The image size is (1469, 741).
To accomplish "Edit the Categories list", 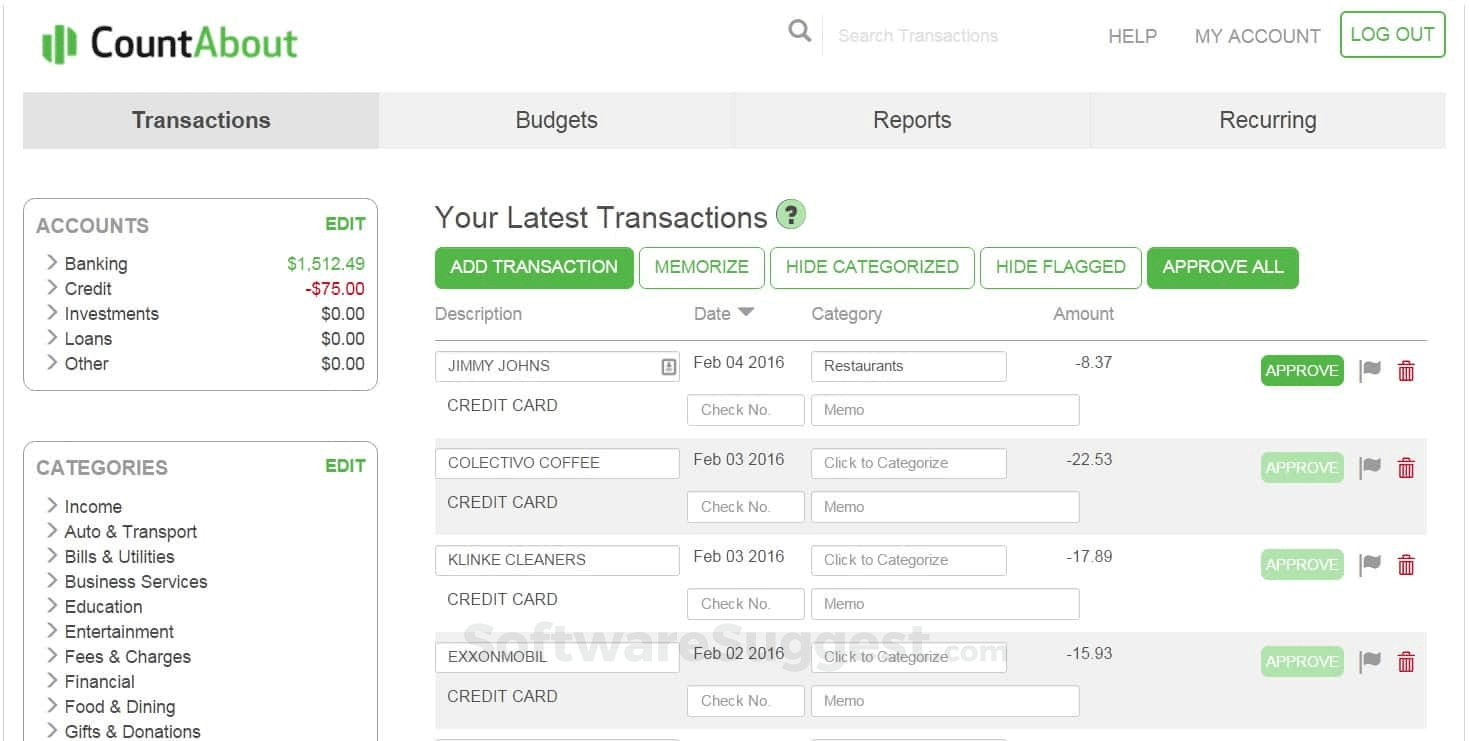I will point(345,466).
